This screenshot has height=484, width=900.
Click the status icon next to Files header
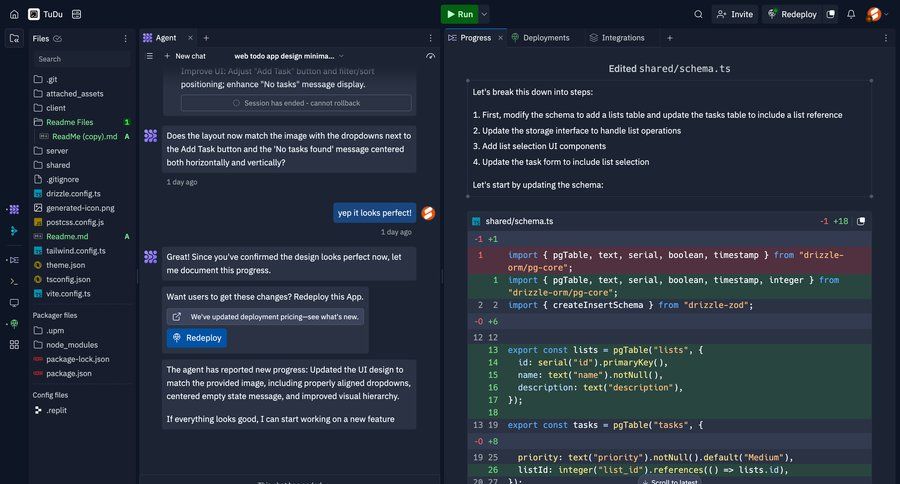pos(57,38)
